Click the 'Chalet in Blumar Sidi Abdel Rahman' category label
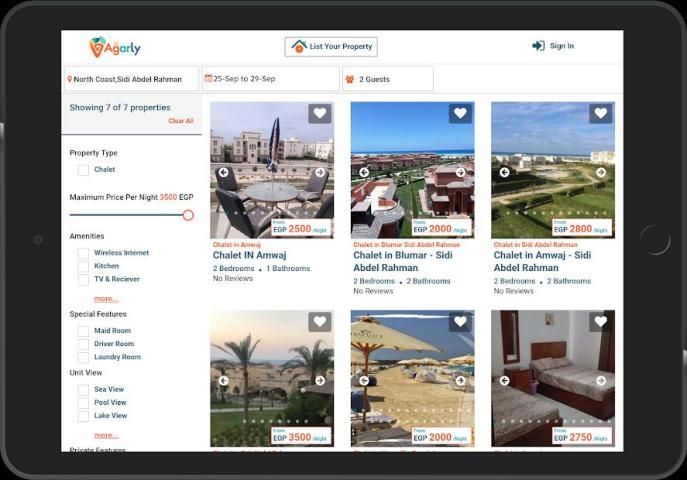The height and width of the screenshot is (480, 687). click(407, 245)
